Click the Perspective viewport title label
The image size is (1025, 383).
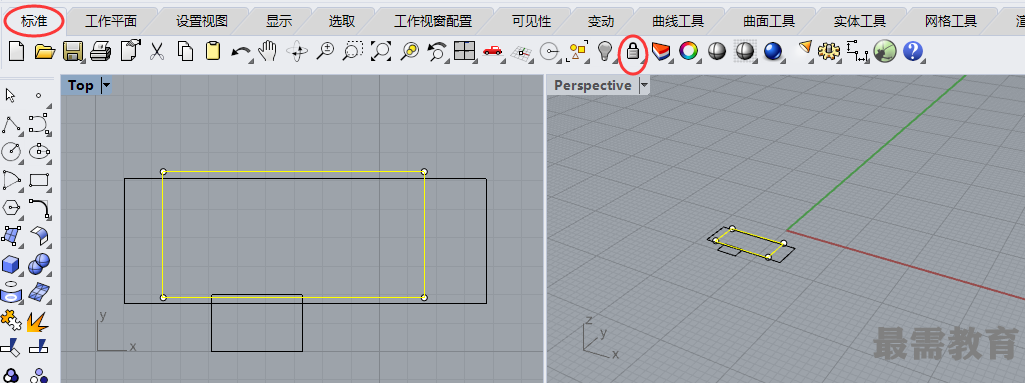[592, 86]
